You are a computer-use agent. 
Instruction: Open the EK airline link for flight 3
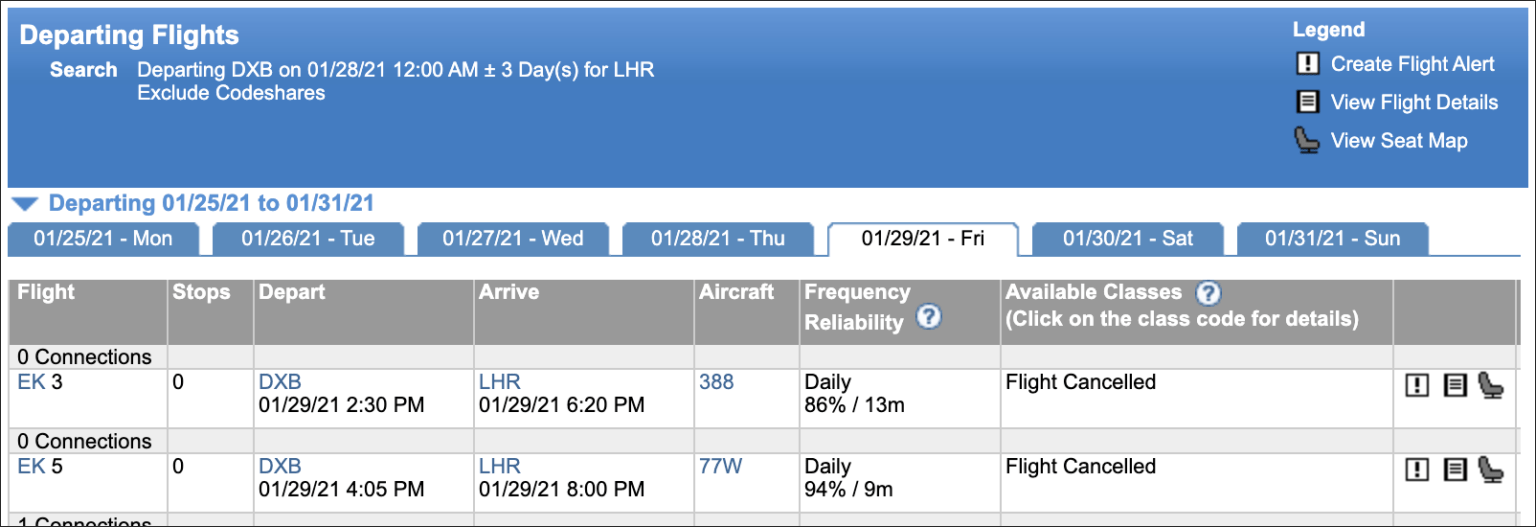pyautogui.click(x=31, y=382)
